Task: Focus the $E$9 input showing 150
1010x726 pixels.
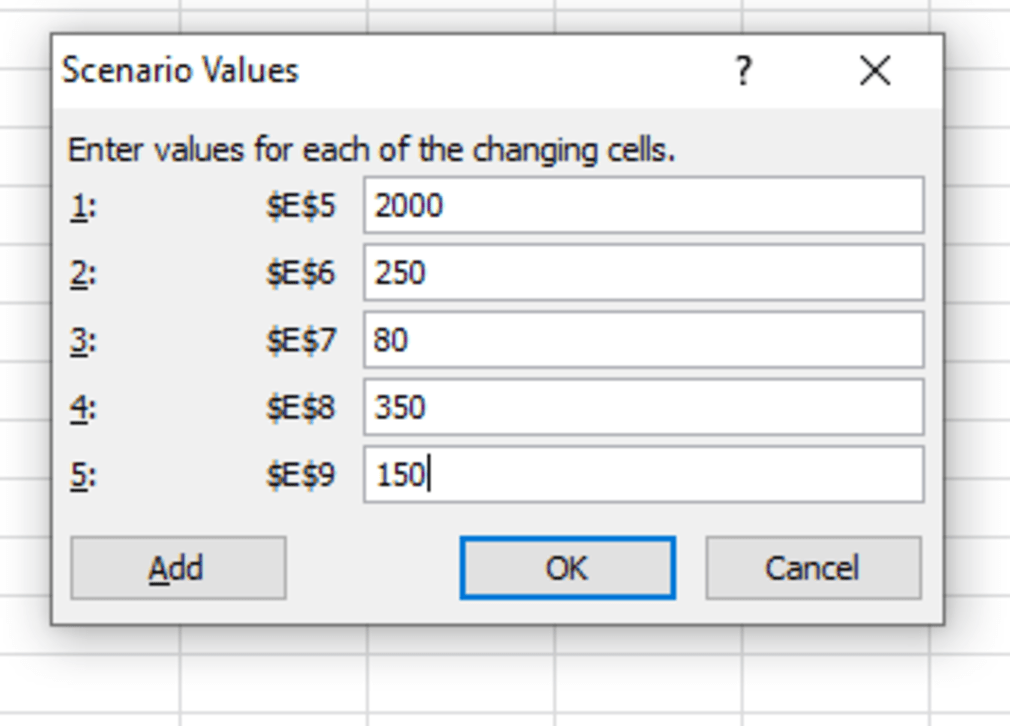Action: (x=643, y=474)
